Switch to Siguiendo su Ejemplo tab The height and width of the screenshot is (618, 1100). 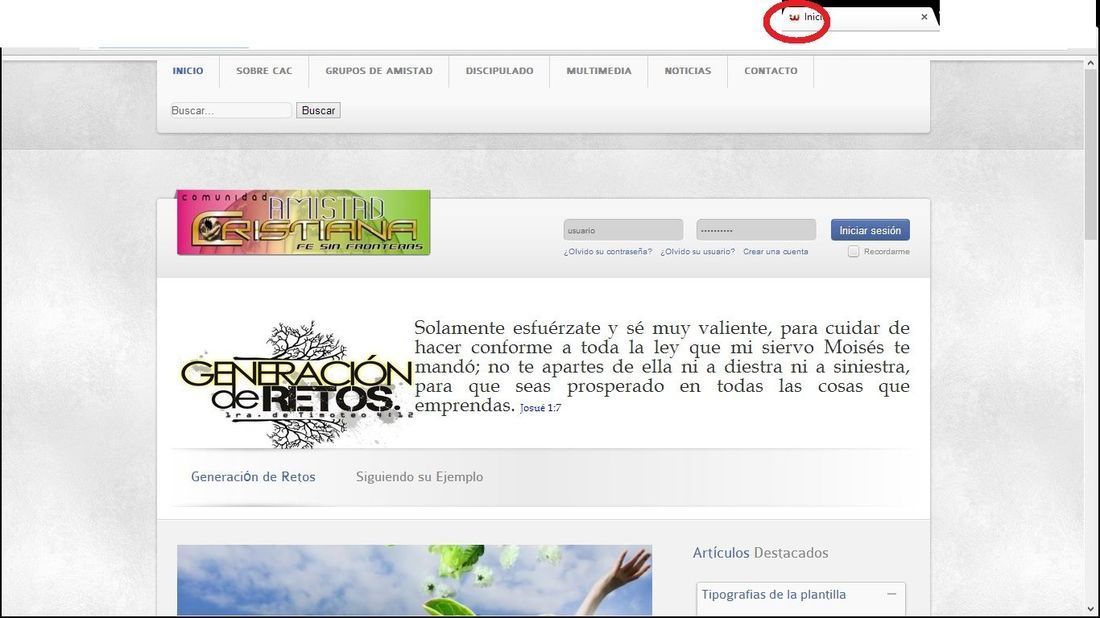(420, 477)
